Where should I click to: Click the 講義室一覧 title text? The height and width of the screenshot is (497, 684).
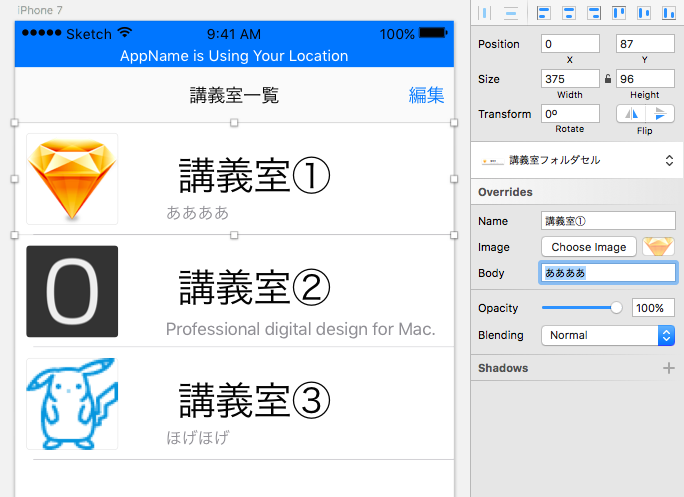[234, 95]
